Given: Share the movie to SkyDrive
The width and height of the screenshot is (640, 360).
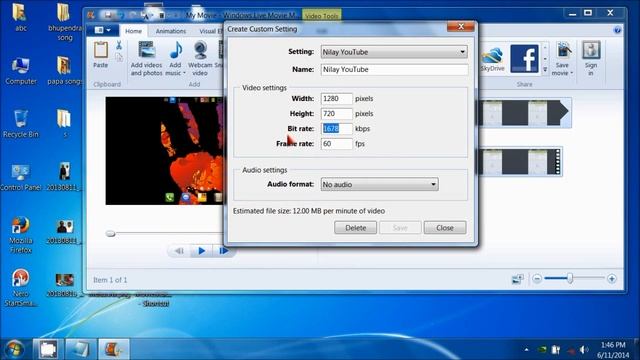Looking at the screenshot, I should [x=492, y=59].
